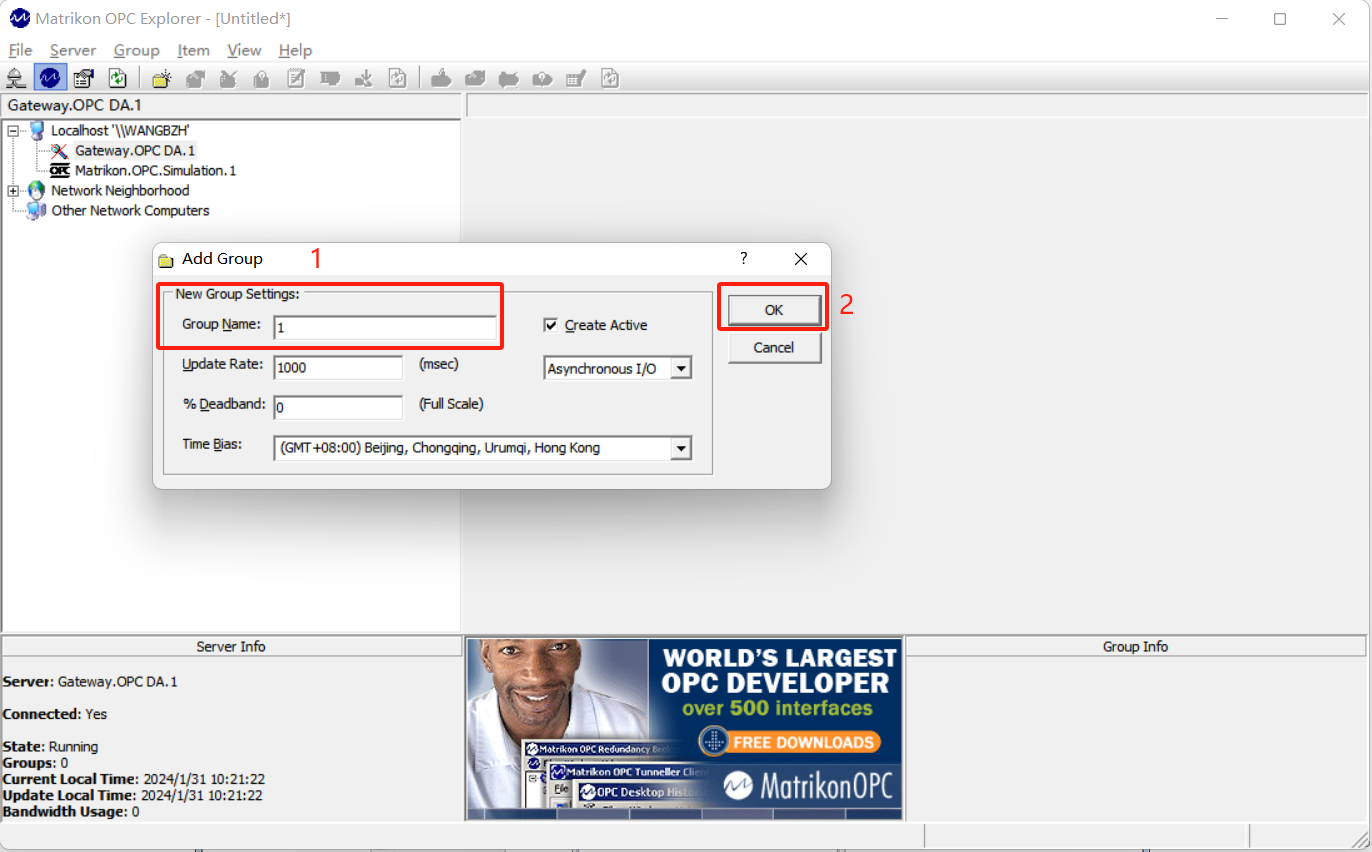Open the Item menu
The height and width of the screenshot is (852, 1372).
(x=193, y=50)
